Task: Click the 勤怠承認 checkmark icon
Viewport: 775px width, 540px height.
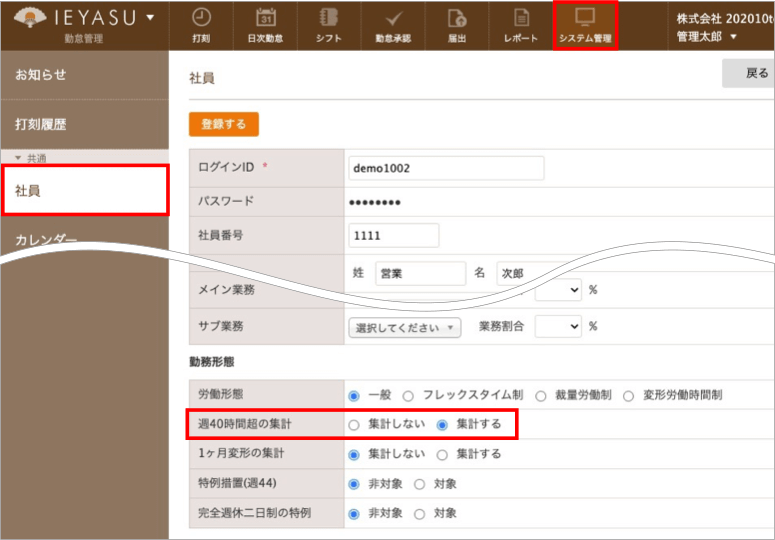Action: click(393, 18)
